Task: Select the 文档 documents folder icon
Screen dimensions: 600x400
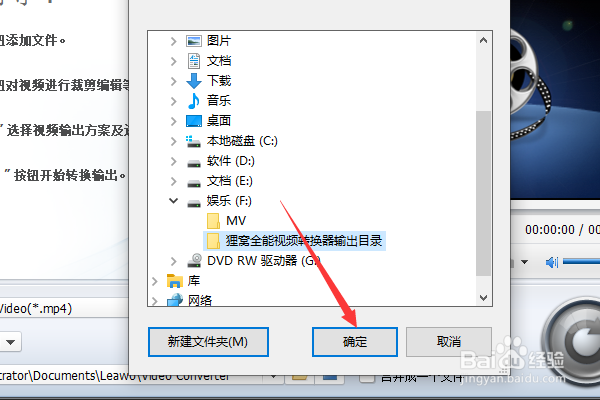Action: [194, 61]
